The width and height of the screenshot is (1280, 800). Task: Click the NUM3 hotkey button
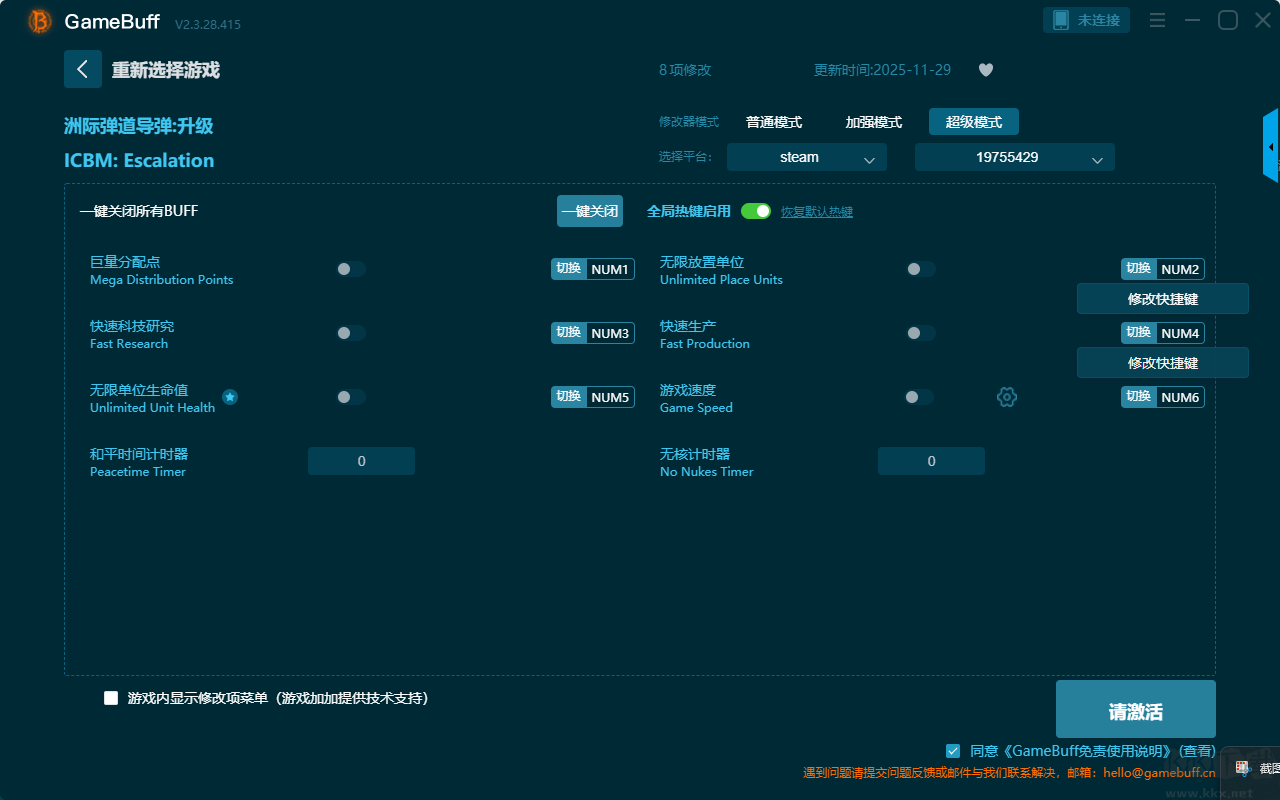pyautogui.click(x=593, y=333)
